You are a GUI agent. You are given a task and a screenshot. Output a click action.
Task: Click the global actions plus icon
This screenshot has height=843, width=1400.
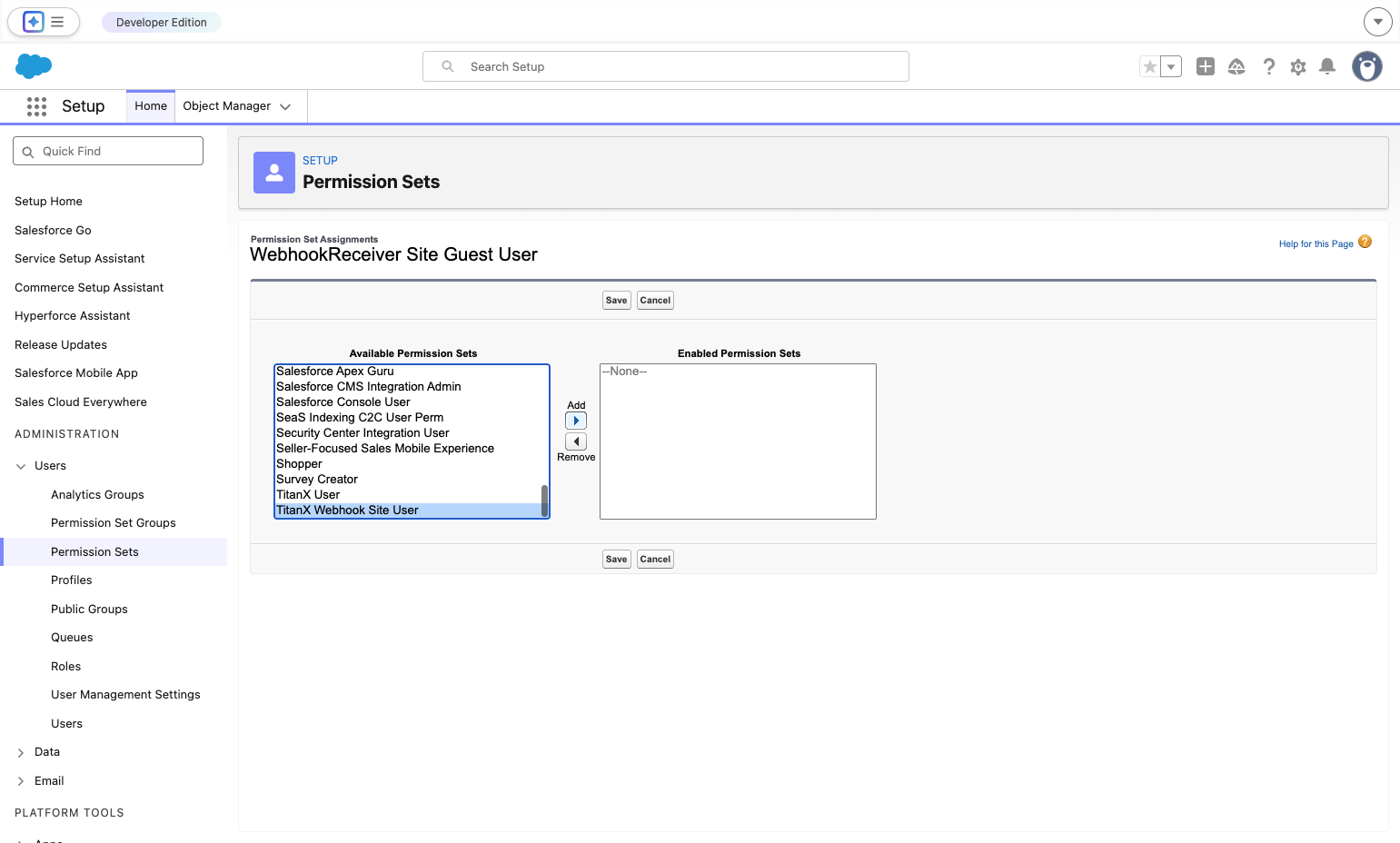coord(1206,66)
